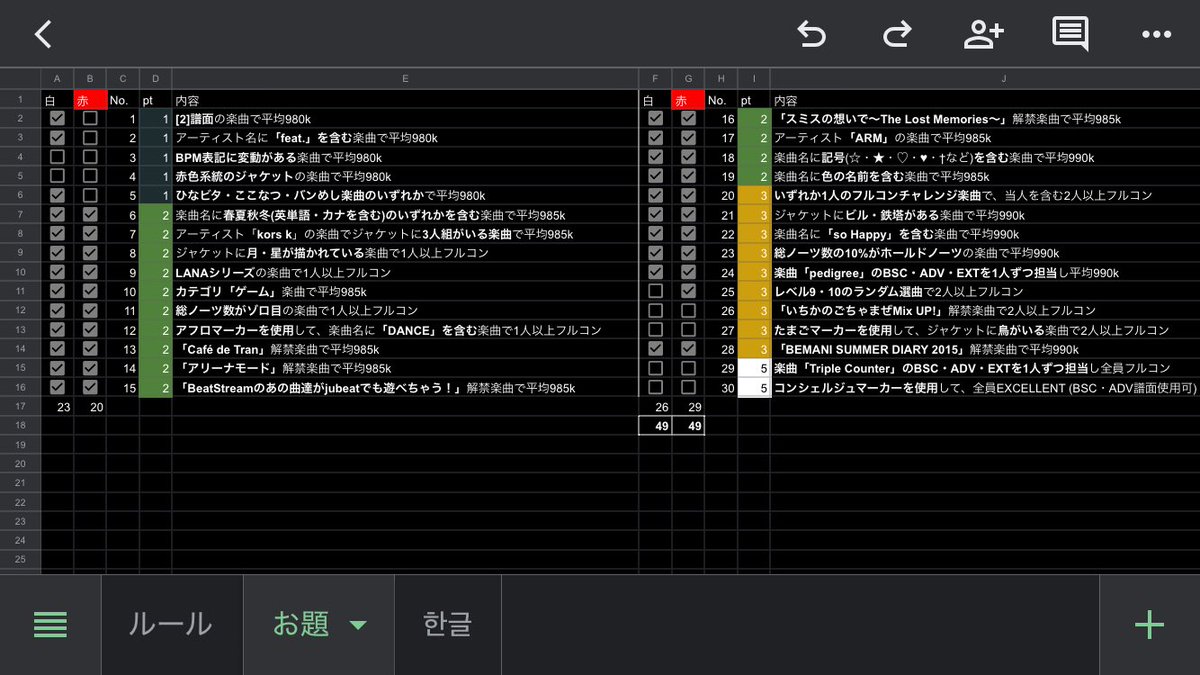1200x675 pixels.
Task: Toggle white checkbox for item No. 1
Action: [x=57, y=118]
